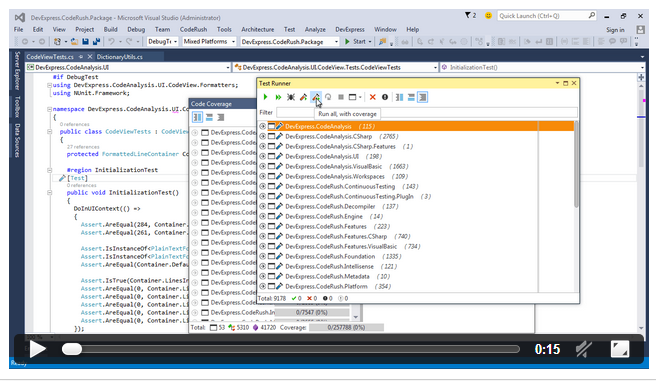
Task: Check the DevExpress.CodeAnalysis.VisualBasic checkbox
Action: [272, 166]
